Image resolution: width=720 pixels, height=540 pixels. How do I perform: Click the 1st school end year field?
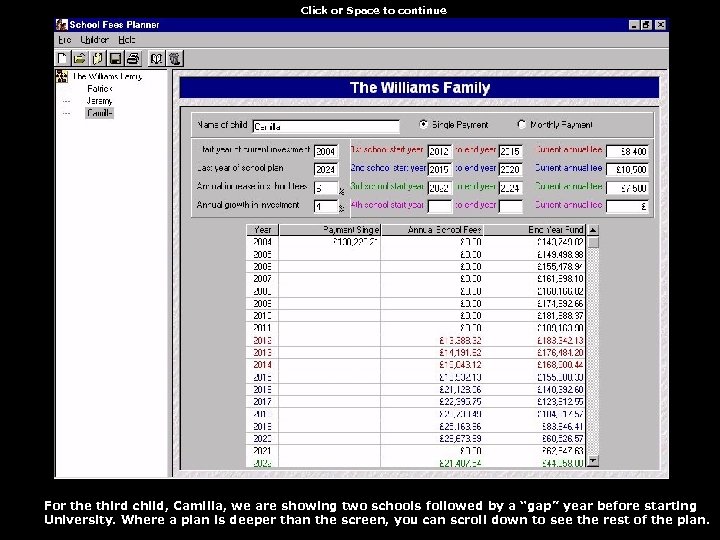point(510,151)
